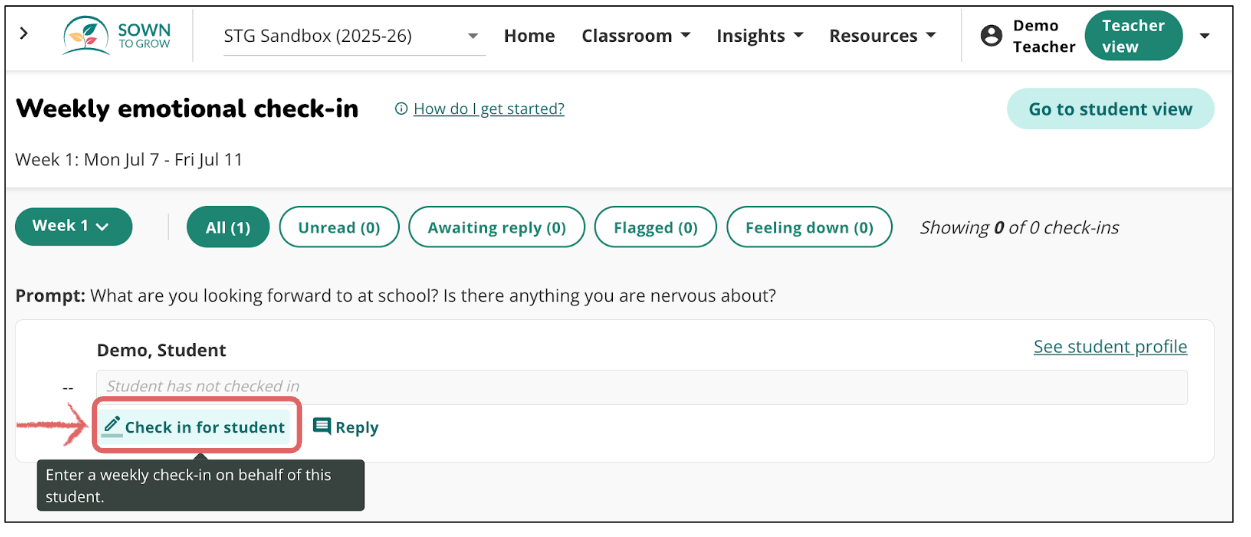The width and height of the screenshot is (1251, 537).
Task: Open the Week 1 selector dropdown
Action: (73, 227)
